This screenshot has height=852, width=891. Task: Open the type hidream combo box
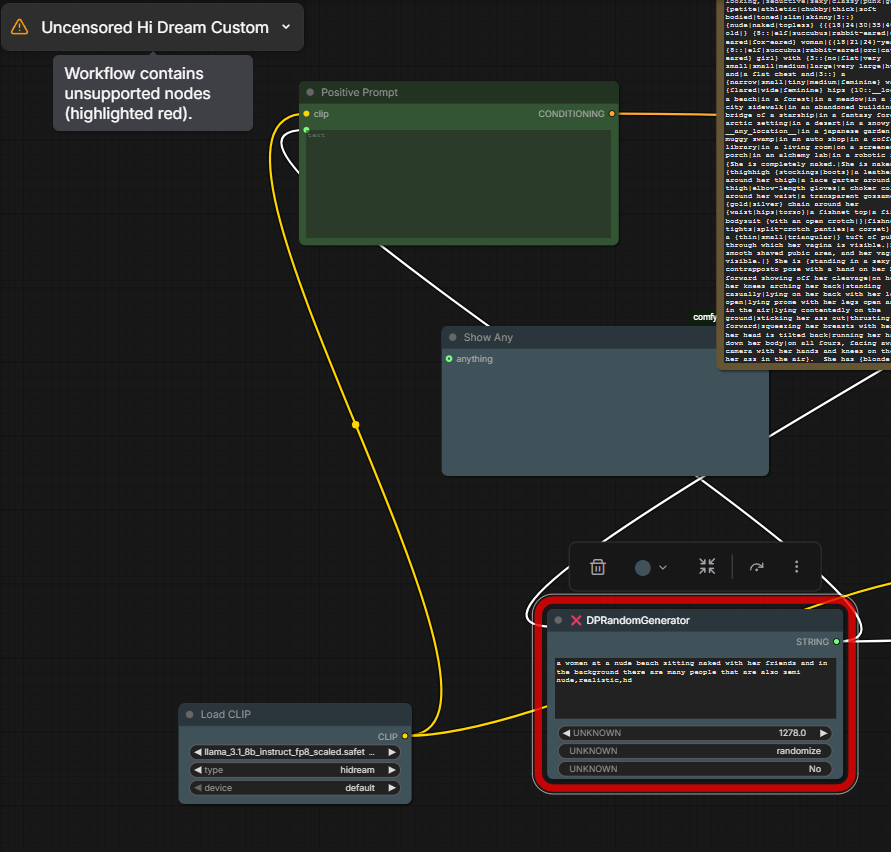pos(294,770)
